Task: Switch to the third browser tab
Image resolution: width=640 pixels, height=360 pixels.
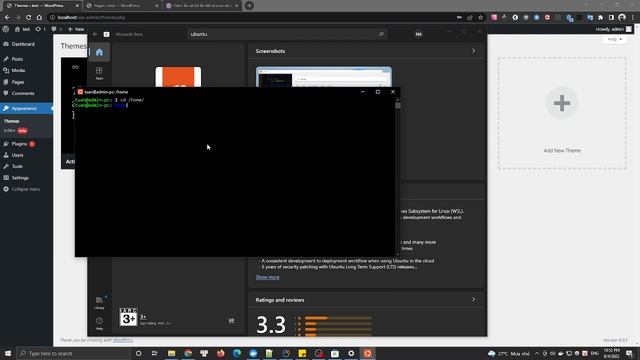Action: tap(202, 6)
